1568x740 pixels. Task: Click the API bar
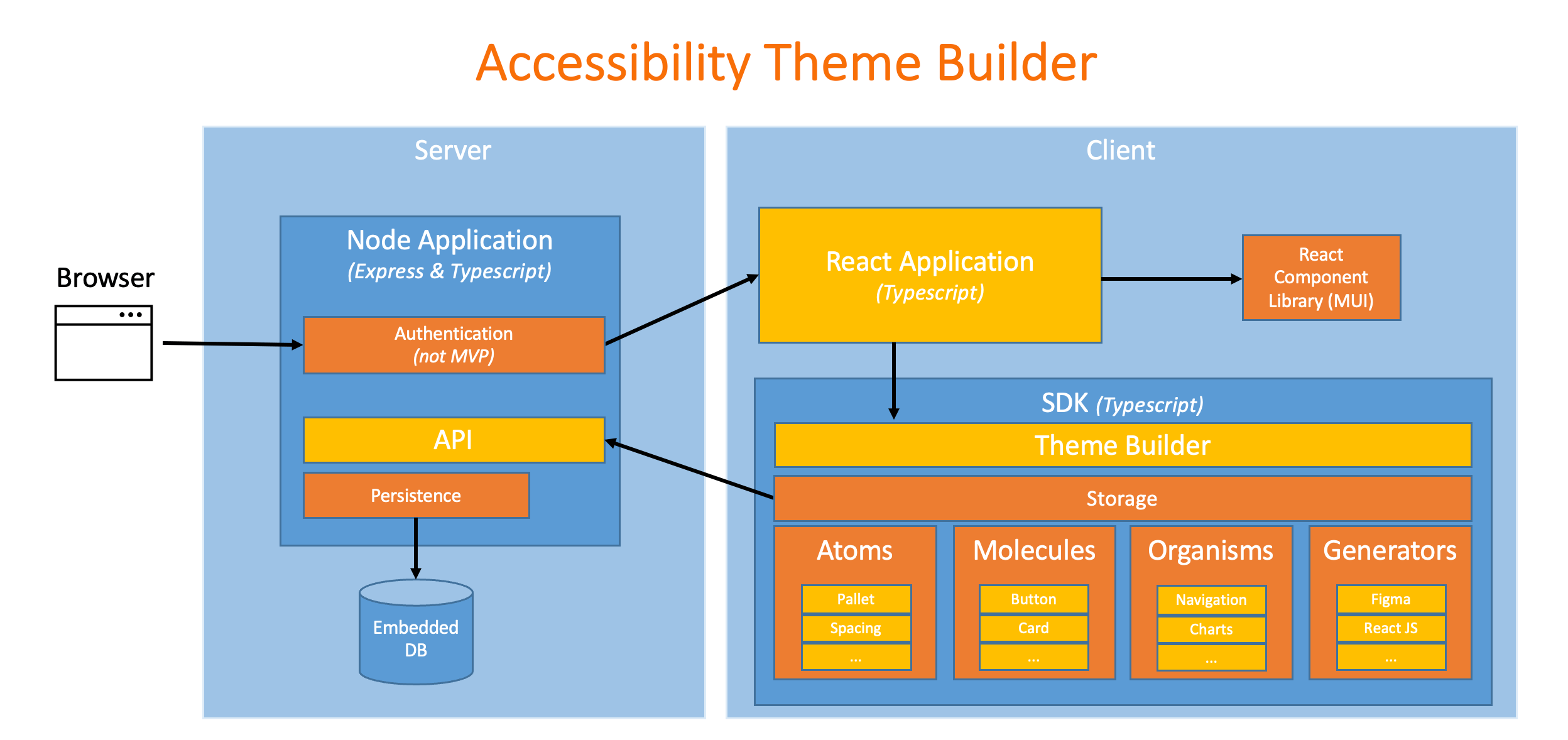(454, 440)
